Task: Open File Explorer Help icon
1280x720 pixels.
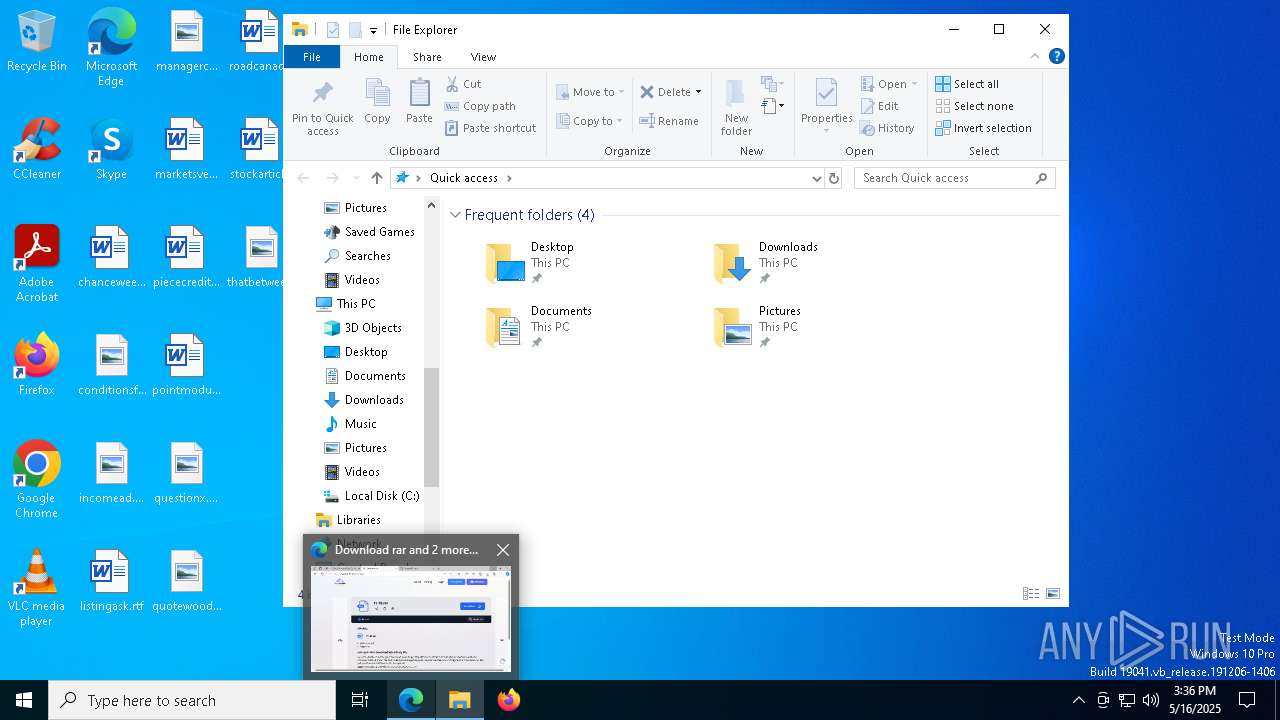Action: click(1056, 56)
